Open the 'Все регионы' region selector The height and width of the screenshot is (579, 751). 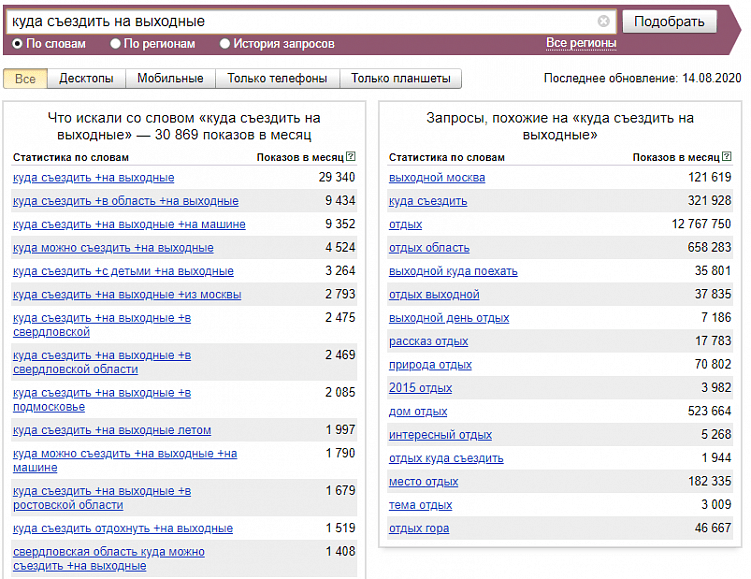click(x=581, y=43)
